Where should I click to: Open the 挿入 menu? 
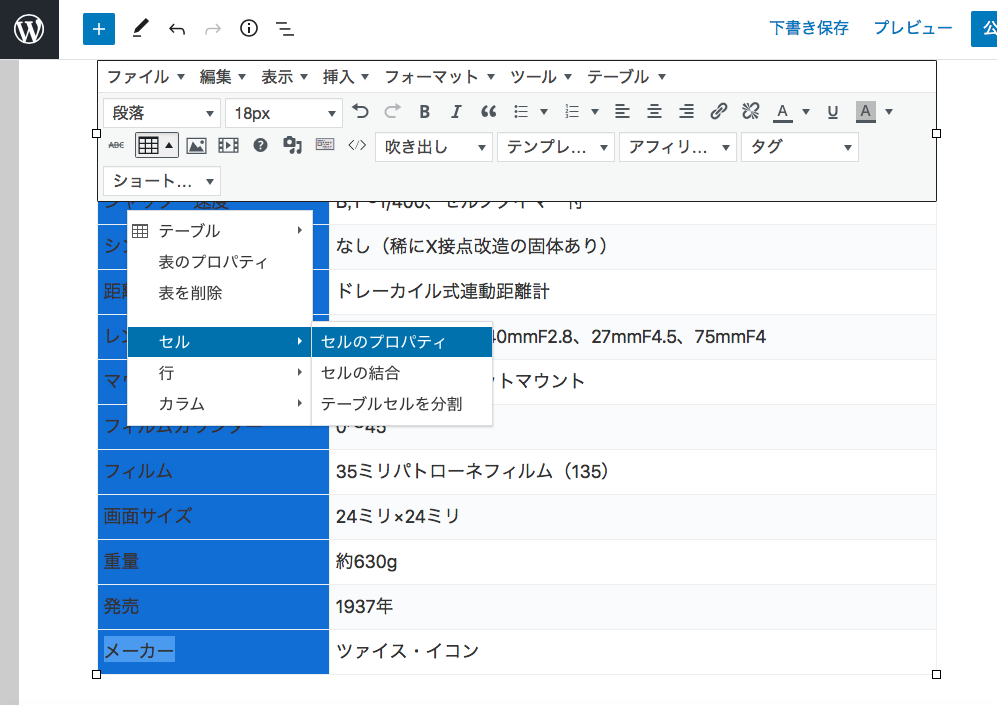(x=346, y=77)
